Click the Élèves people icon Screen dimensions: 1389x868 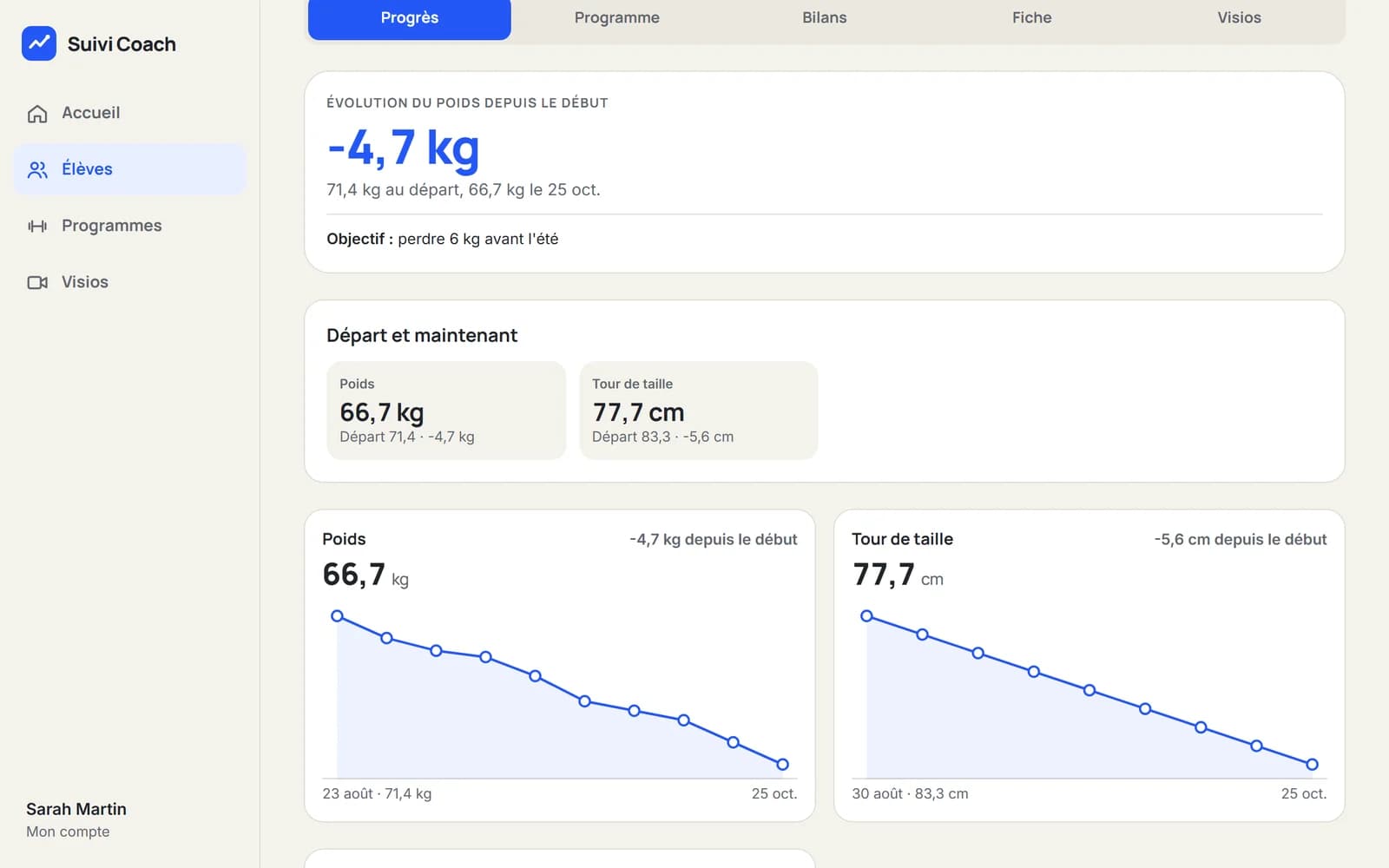(x=37, y=169)
